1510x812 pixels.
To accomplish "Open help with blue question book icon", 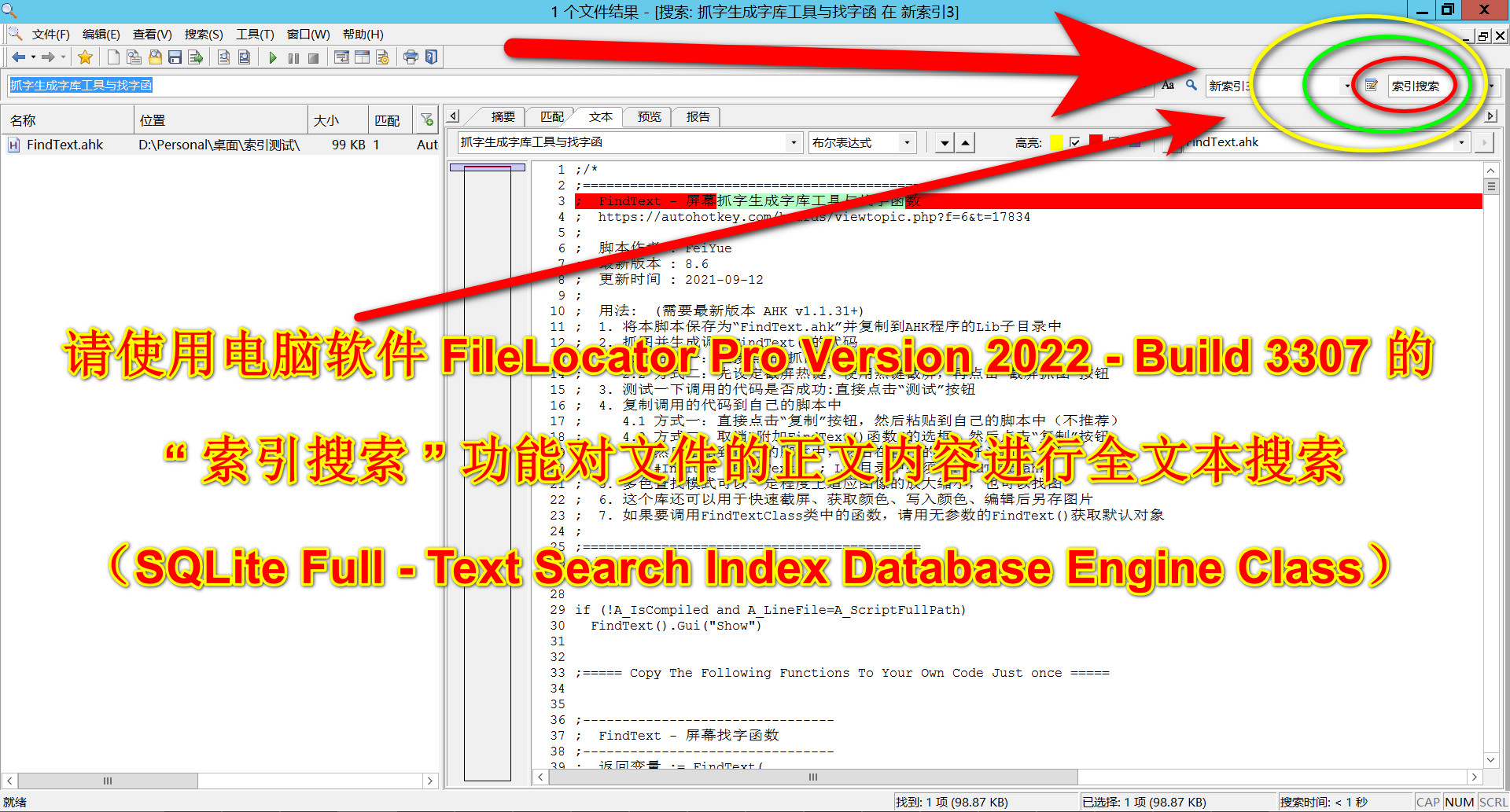I will pos(431,57).
